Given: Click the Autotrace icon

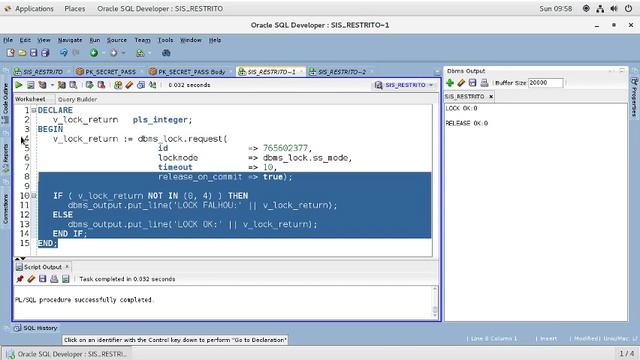Looking at the screenshot, I should pyautogui.click(x=62, y=85).
